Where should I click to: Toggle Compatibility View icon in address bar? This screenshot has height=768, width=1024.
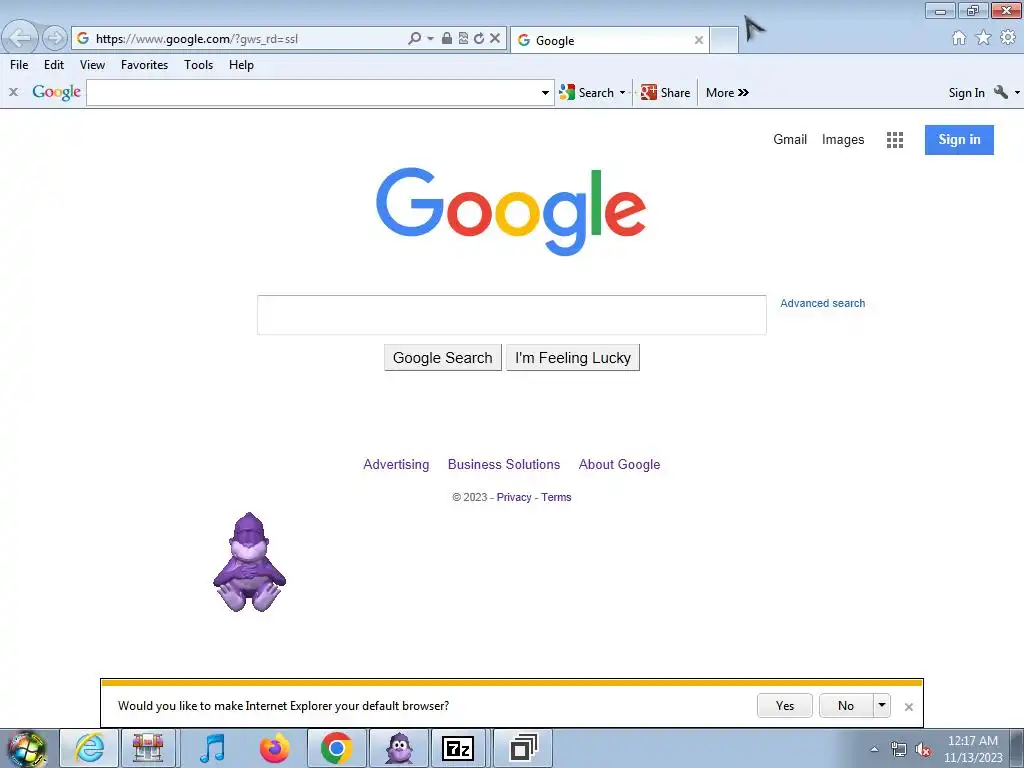(463, 38)
